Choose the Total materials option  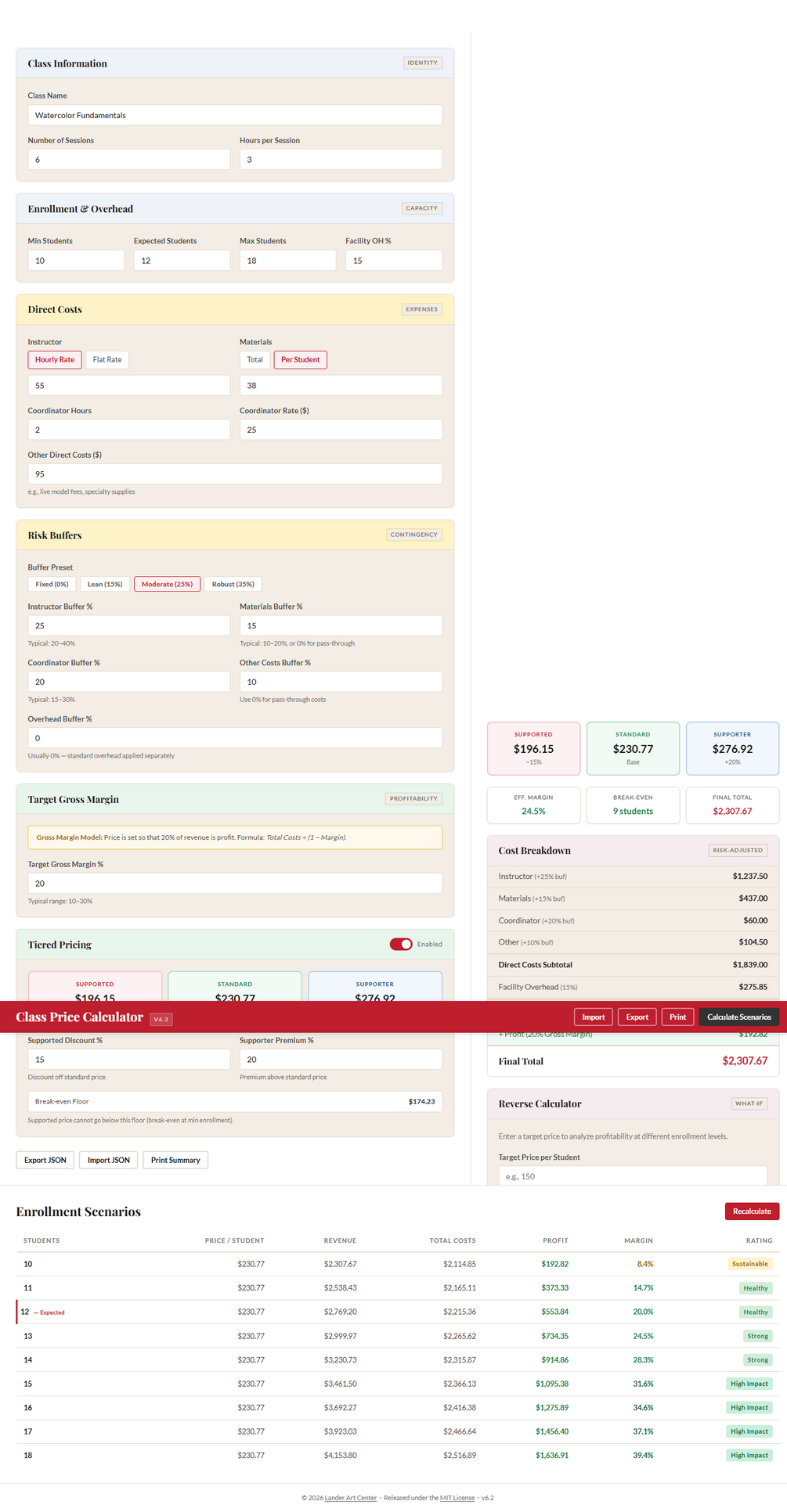point(255,360)
